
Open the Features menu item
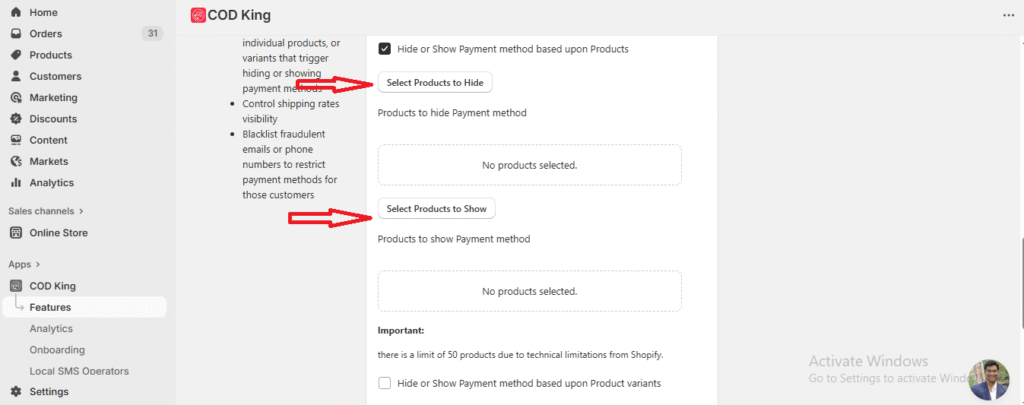(x=50, y=307)
